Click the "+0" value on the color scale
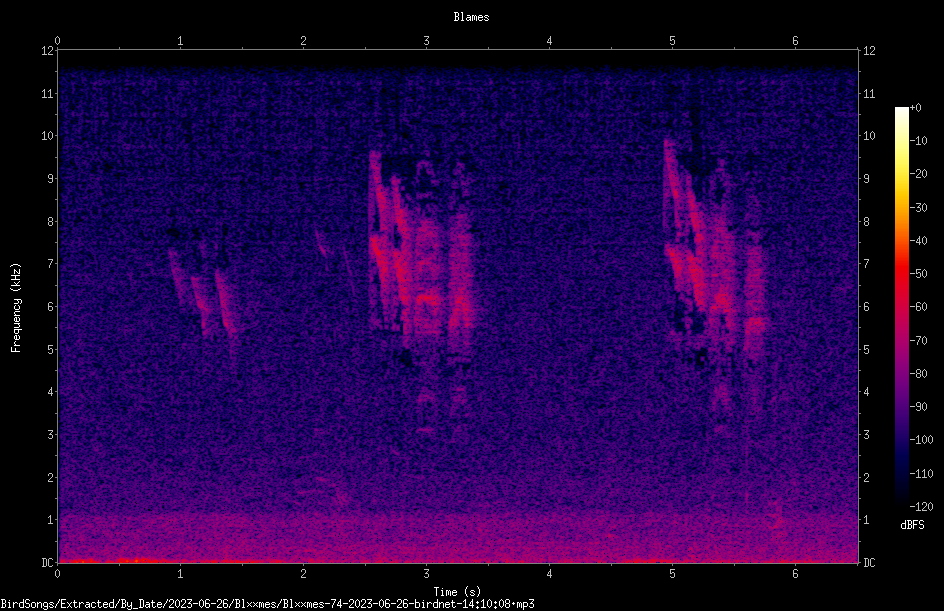Image resolution: width=944 pixels, height=611 pixels. pos(916,108)
